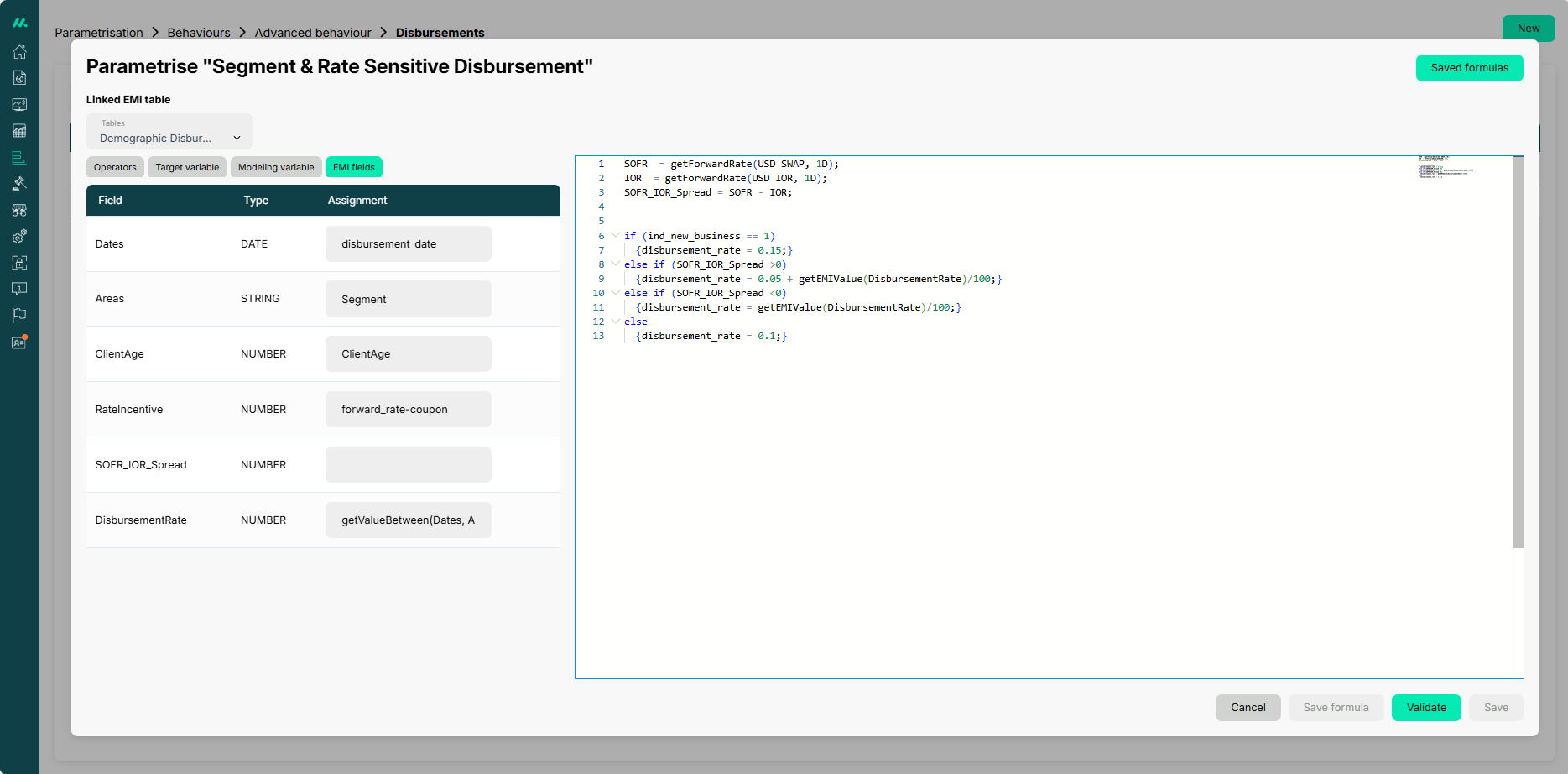1568x774 pixels.
Task: Open the monitor dollar chart icon
Action: click(19, 105)
